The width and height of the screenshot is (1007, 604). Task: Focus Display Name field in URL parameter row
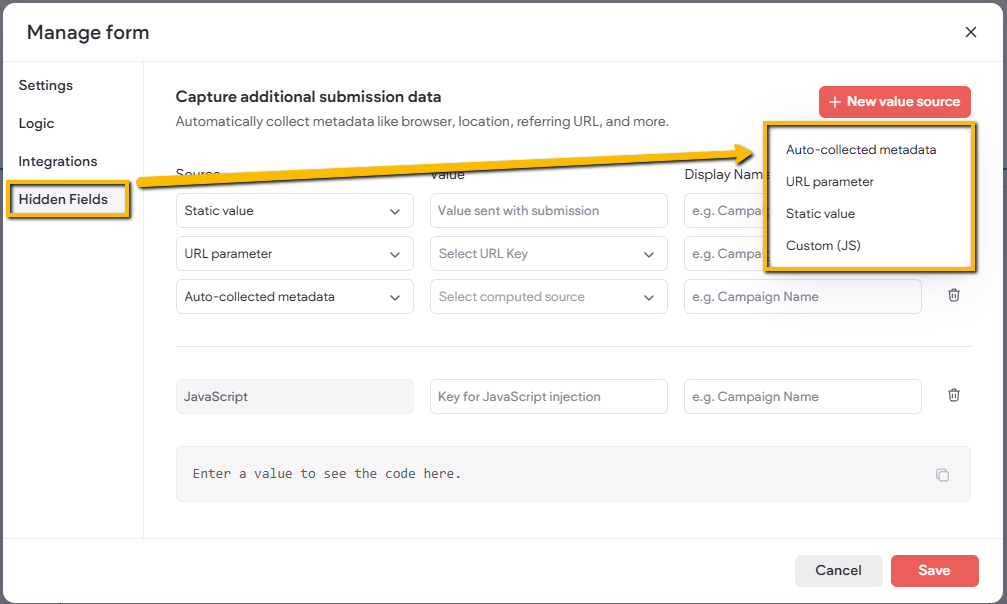point(724,254)
